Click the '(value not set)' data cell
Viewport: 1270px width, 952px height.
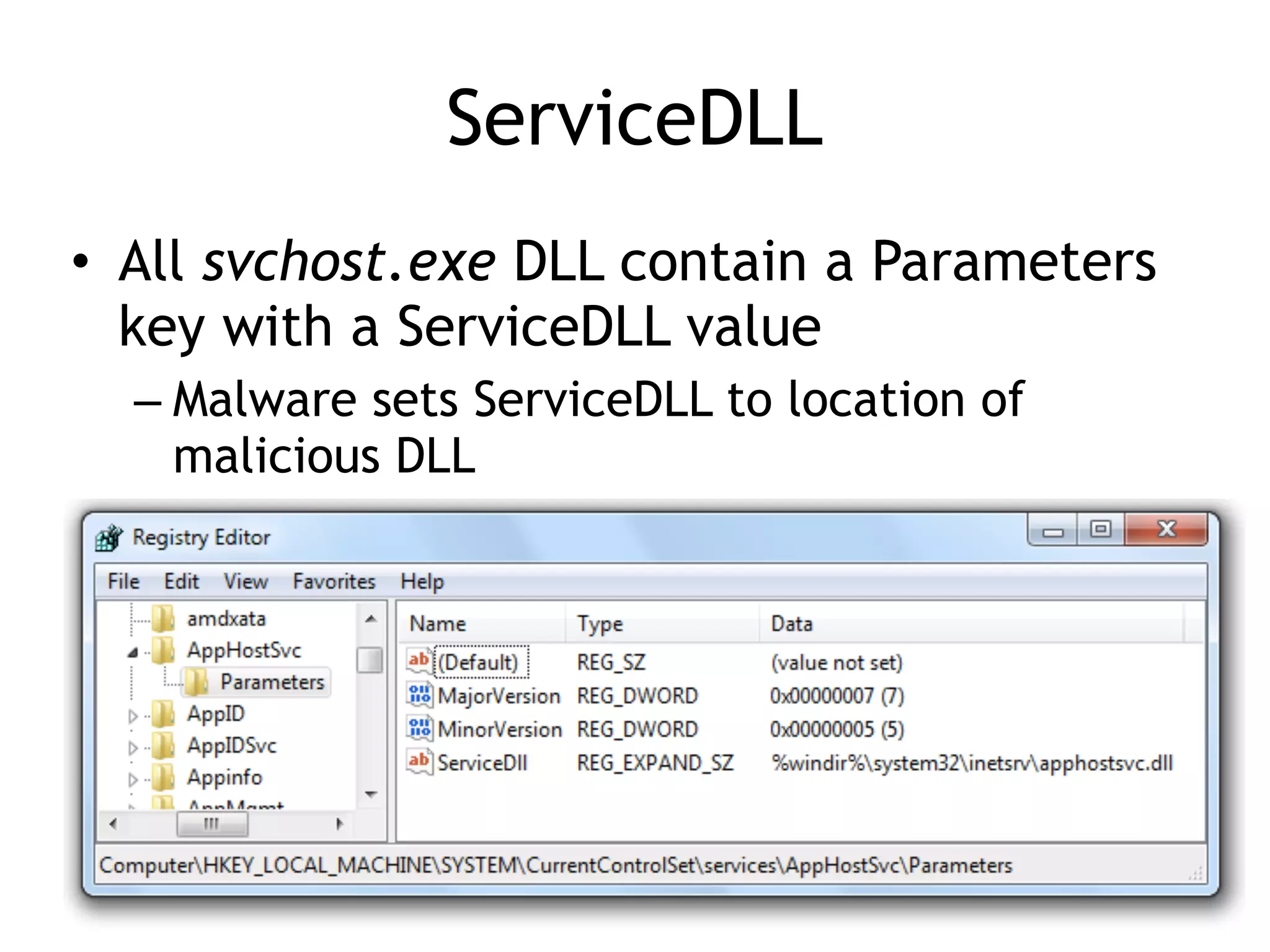point(837,663)
